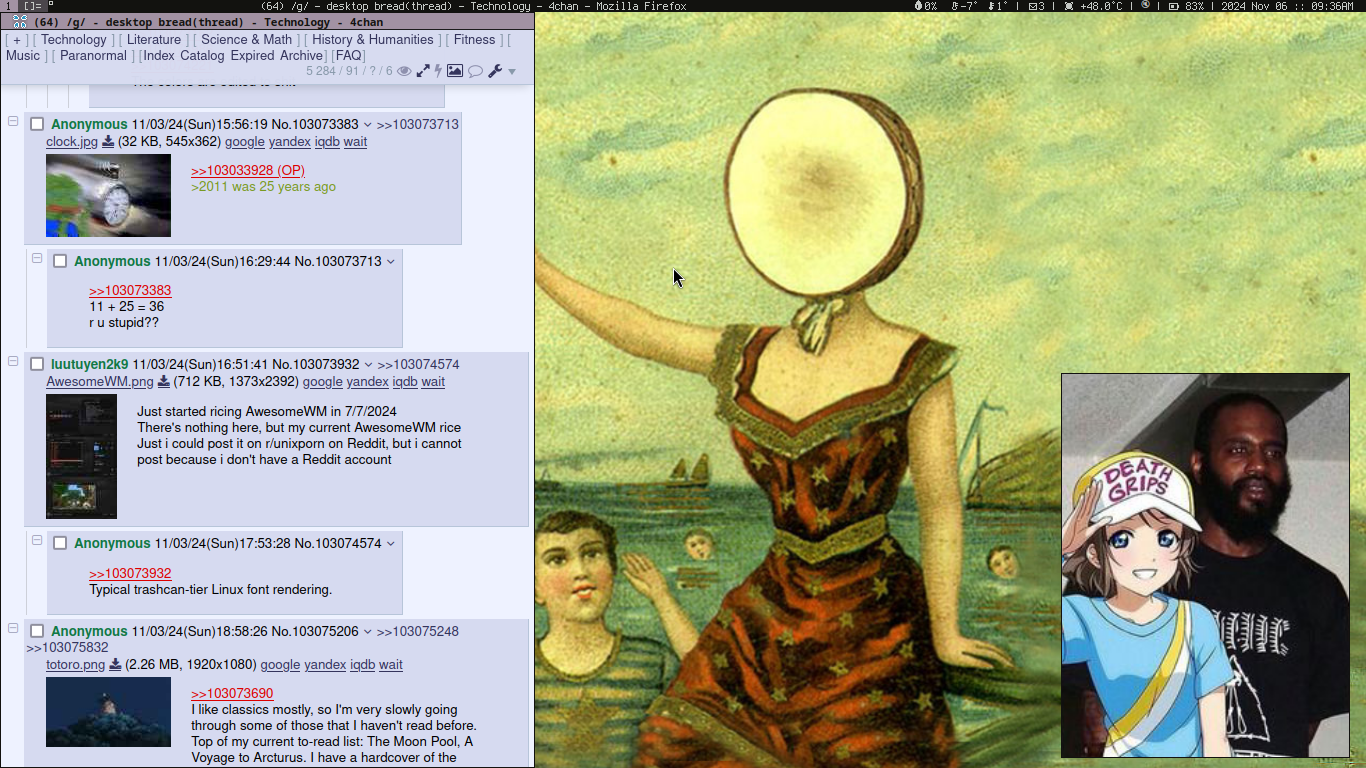Viewport: 1366px width, 768px height.
Task: Check the box for post No.103073383
Action: point(37,124)
